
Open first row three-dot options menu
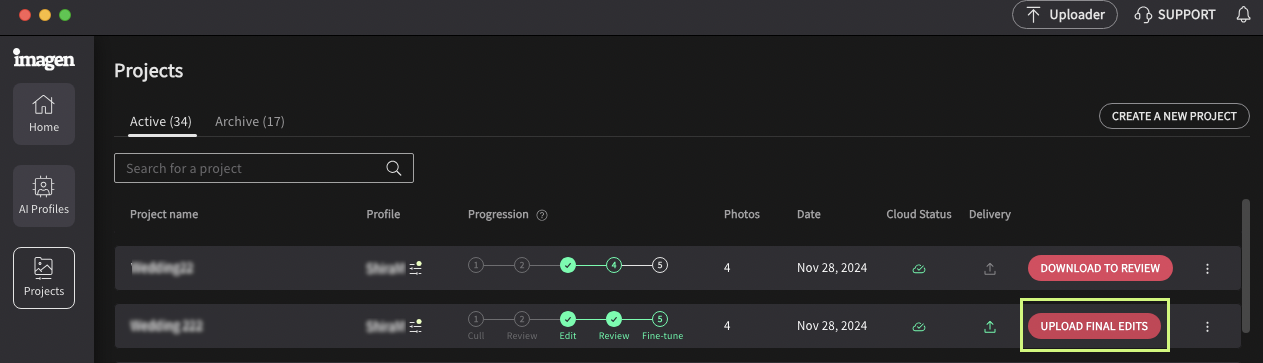tap(1208, 268)
